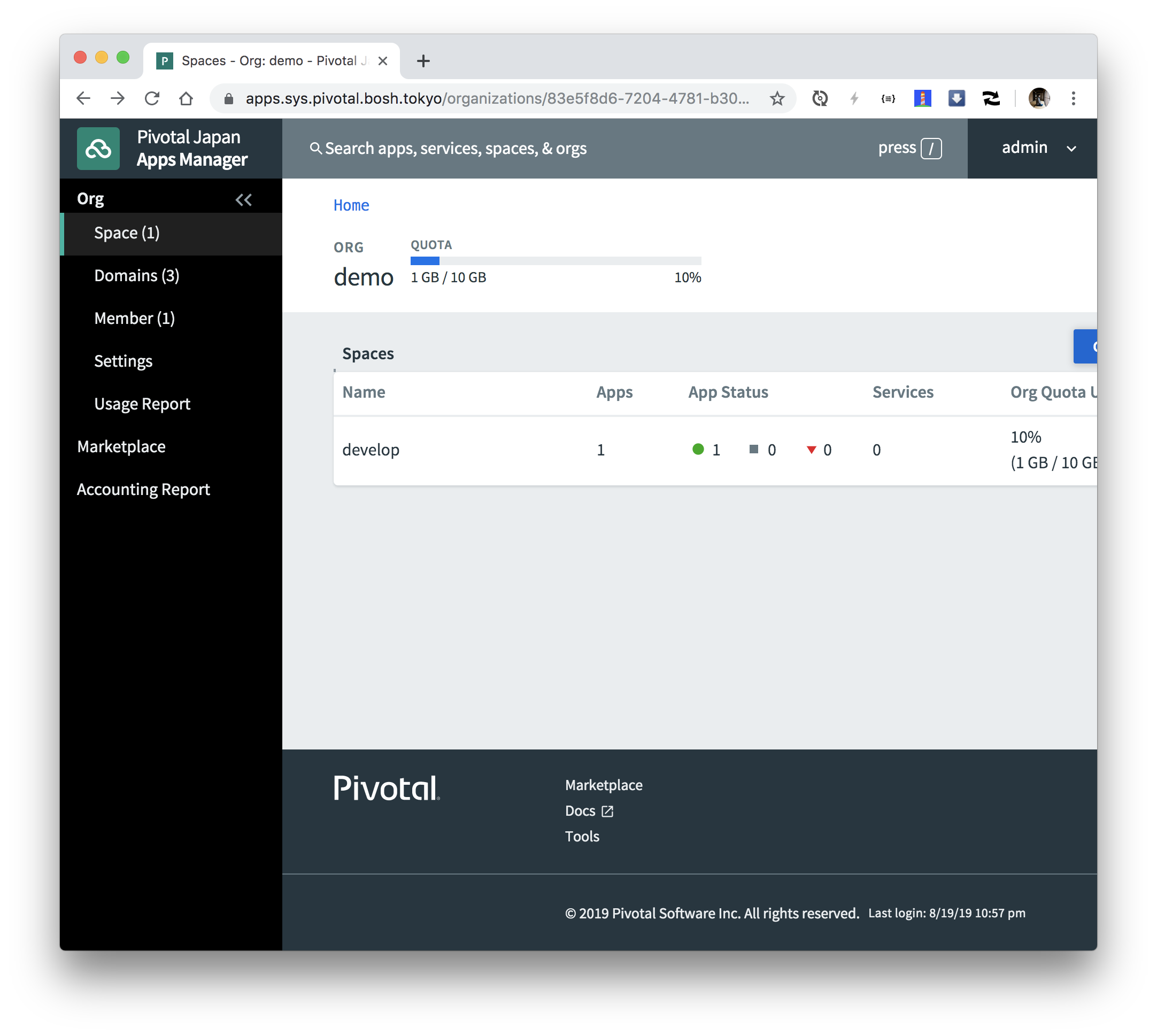Click the Name column header
The height and width of the screenshot is (1036, 1157).
(x=363, y=392)
